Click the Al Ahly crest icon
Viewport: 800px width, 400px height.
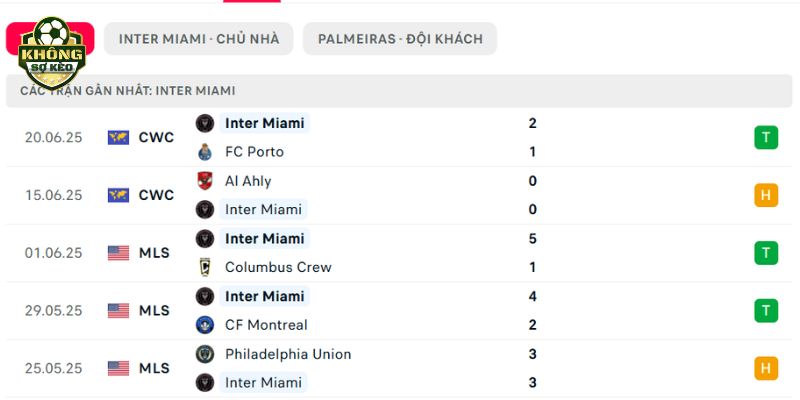pyautogui.click(x=205, y=181)
